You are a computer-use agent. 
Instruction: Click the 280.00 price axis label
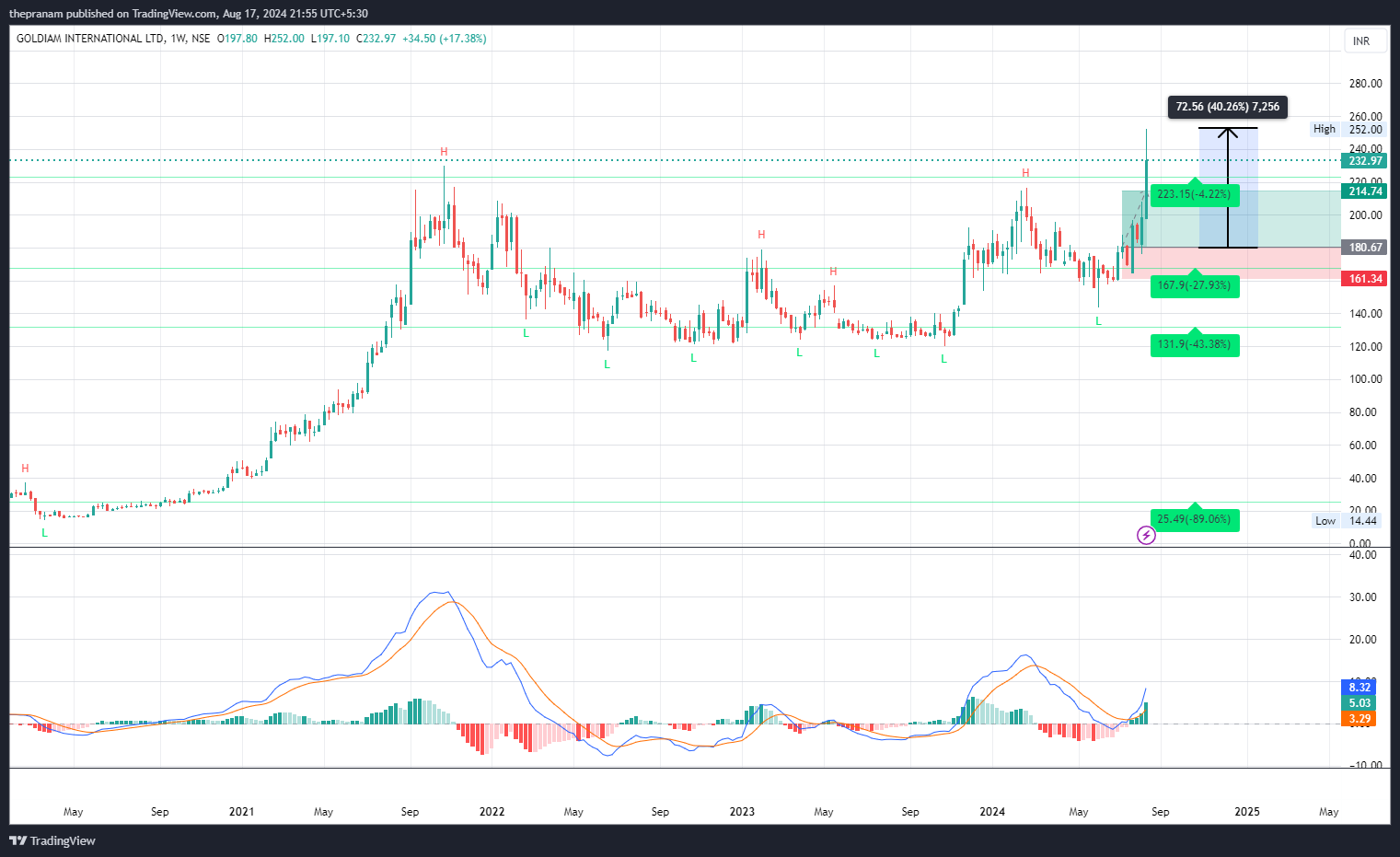click(1365, 84)
